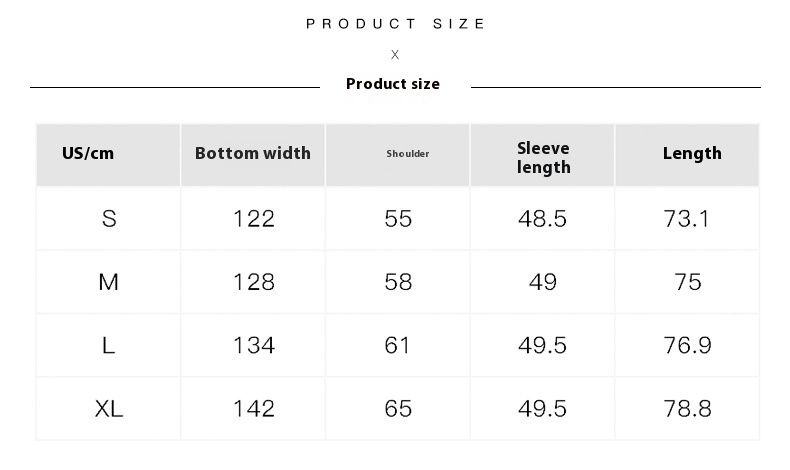
Task: Select the 142 bottom width for XL
Action: point(254,408)
